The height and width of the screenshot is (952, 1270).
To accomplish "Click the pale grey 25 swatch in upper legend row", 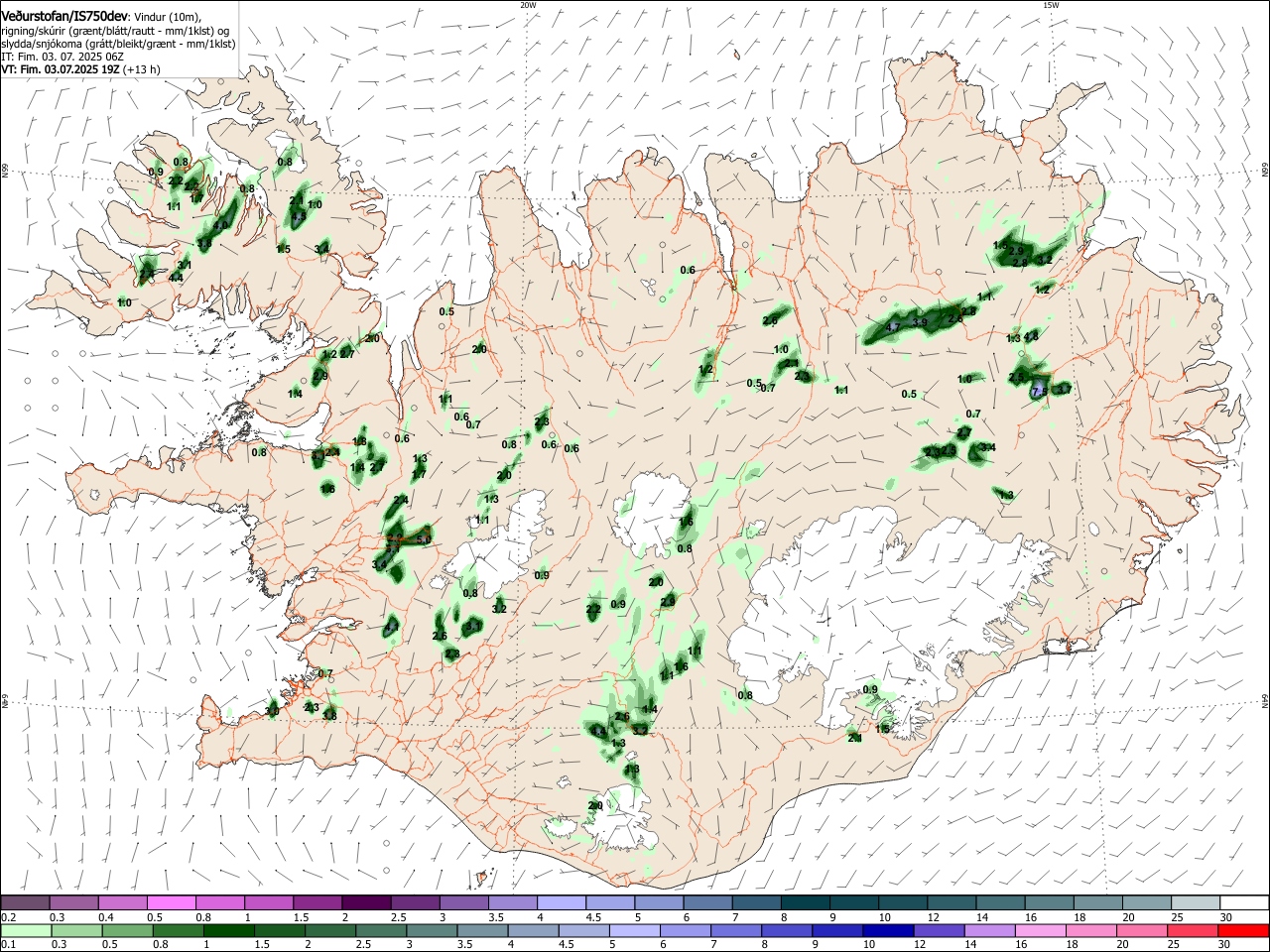I will pyautogui.click(x=1196, y=902).
